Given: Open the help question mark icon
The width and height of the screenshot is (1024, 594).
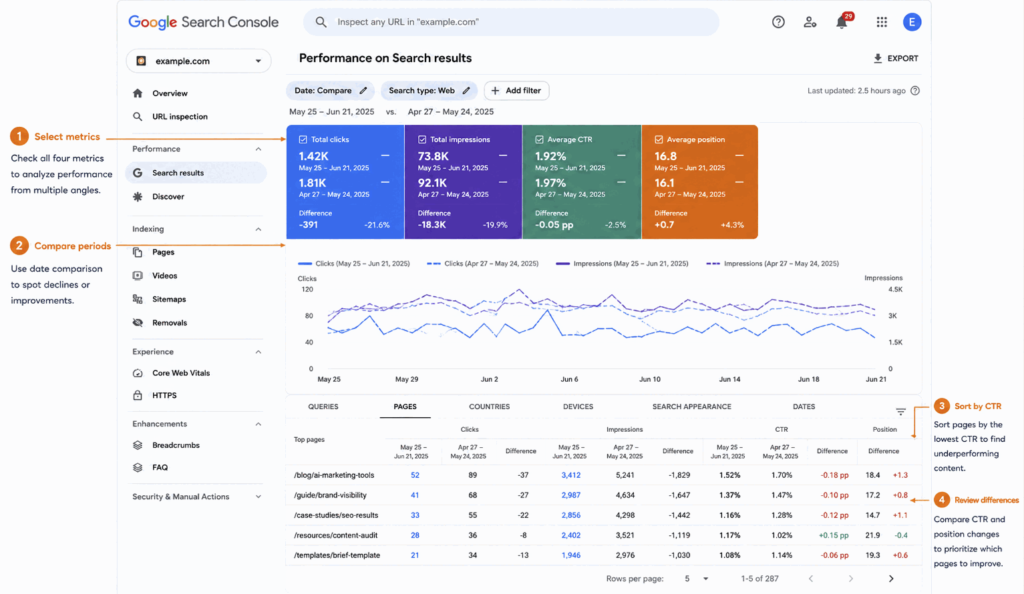Looking at the screenshot, I should 778,22.
